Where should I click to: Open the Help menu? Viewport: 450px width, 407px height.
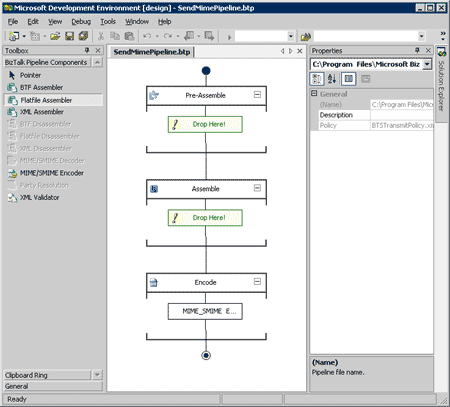pyautogui.click(x=164, y=22)
